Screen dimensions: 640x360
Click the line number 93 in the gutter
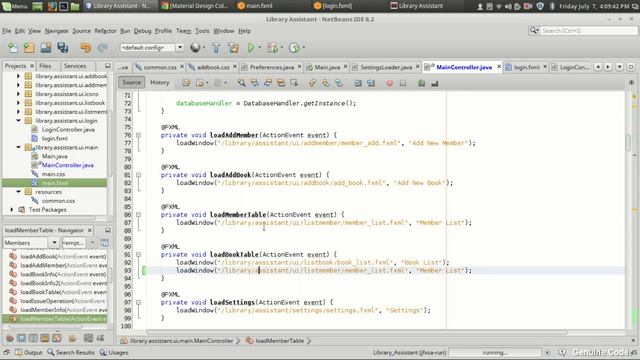point(127,270)
